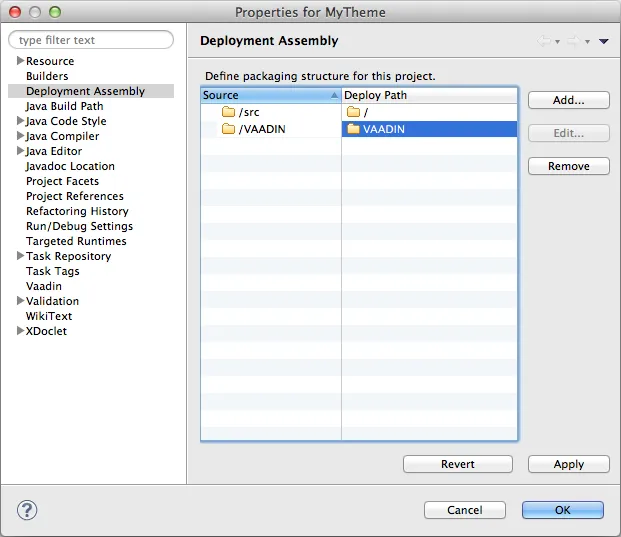Select the /VAADIN source row text

click(262, 129)
